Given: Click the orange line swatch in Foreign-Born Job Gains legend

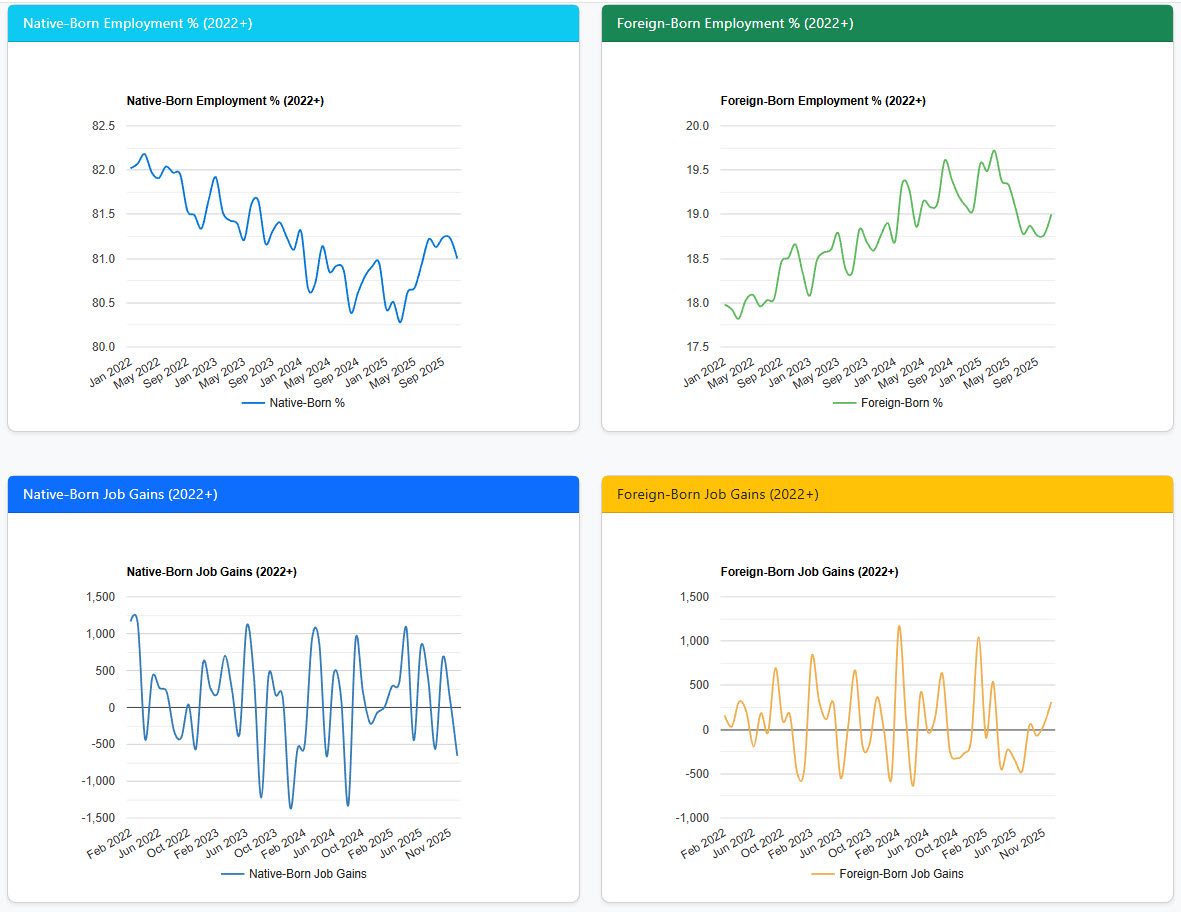Looking at the screenshot, I should coord(823,874).
